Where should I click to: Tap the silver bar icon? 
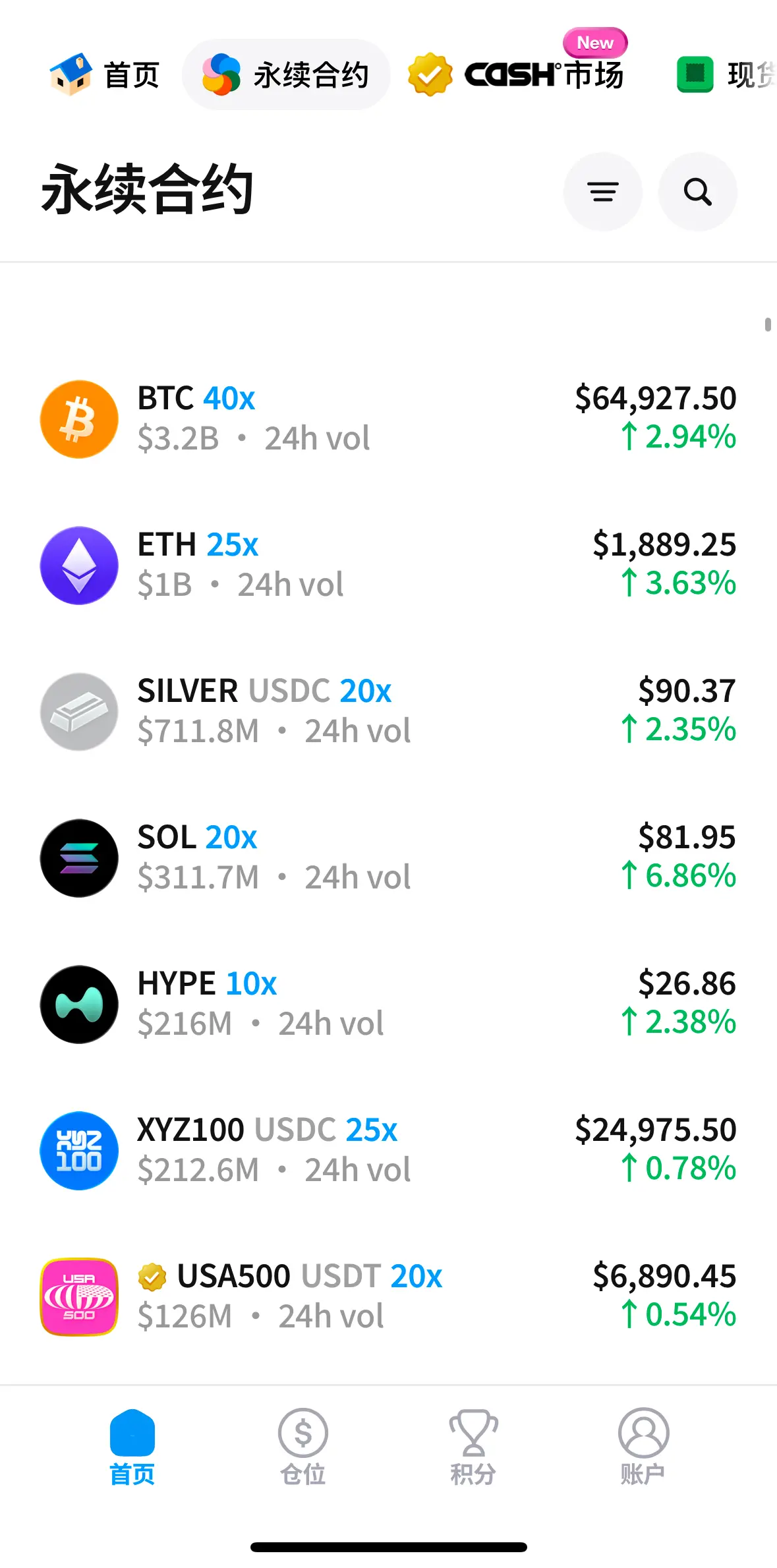point(79,712)
